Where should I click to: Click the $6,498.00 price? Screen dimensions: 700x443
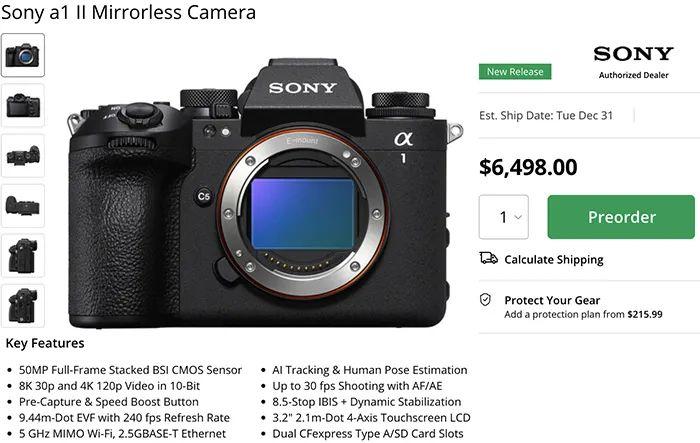pyautogui.click(x=528, y=167)
